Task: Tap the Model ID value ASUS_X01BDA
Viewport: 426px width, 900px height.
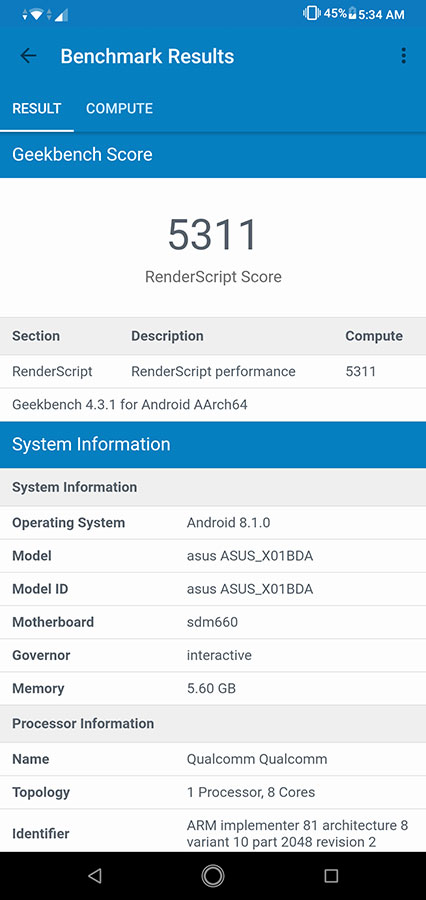Action: click(x=250, y=589)
